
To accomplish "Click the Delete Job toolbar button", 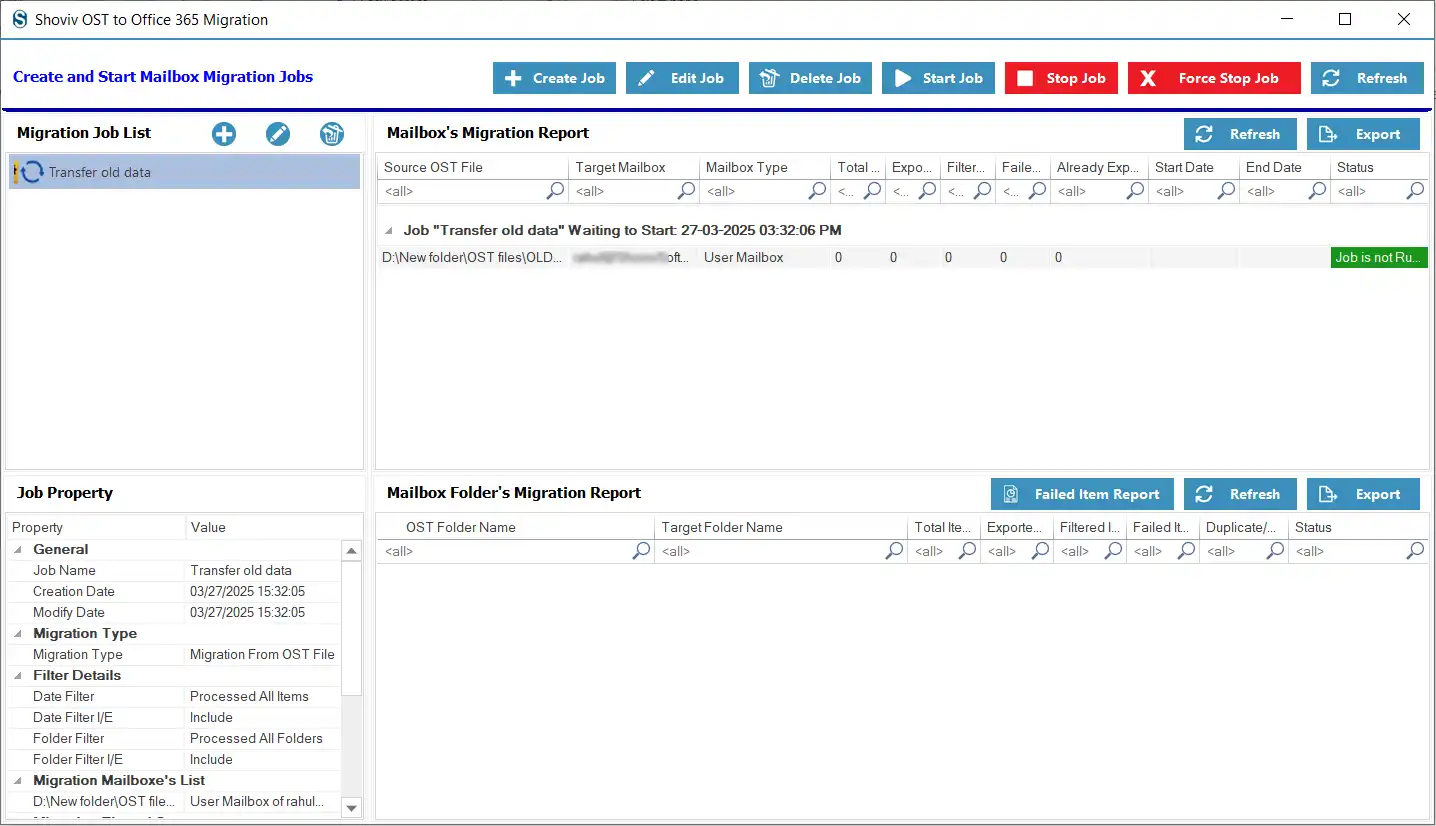I will coord(810,78).
